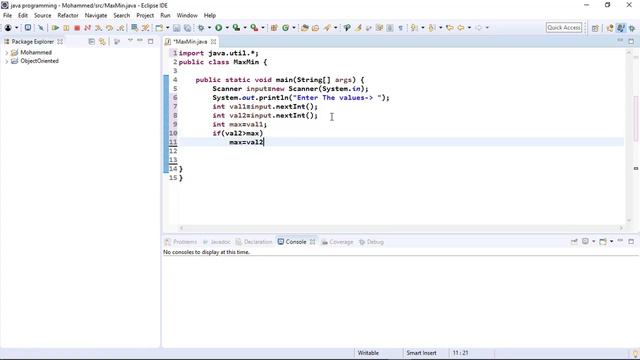The width and height of the screenshot is (640, 360).
Task: Click Collapse All in Package Explorer
Action: [91, 42]
